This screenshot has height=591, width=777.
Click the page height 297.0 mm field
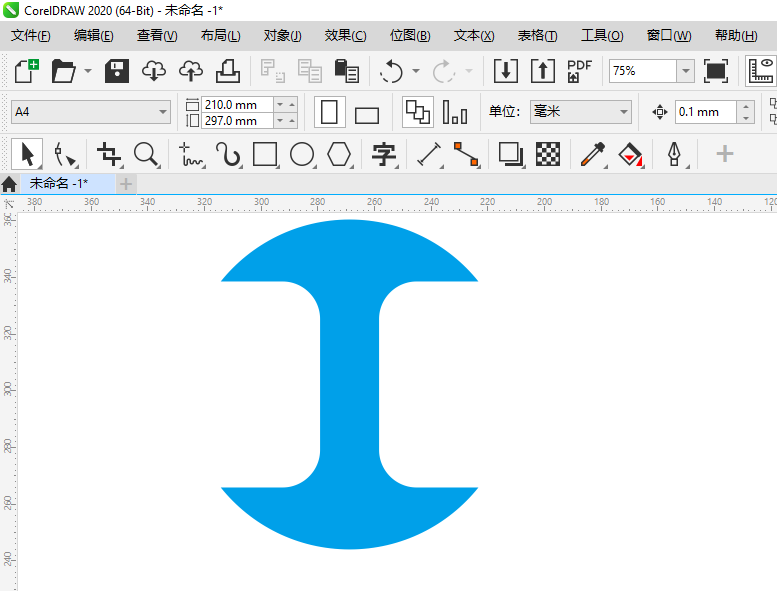coord(237,120)
